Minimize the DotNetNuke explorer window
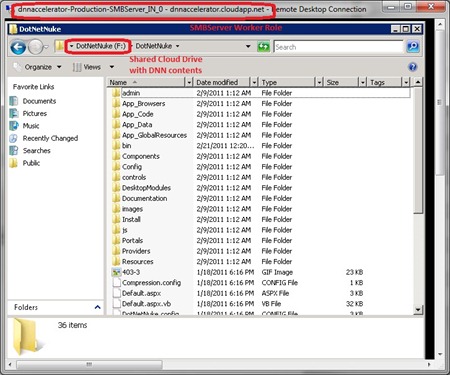This screenshot has width=450, height=375. 396,29
